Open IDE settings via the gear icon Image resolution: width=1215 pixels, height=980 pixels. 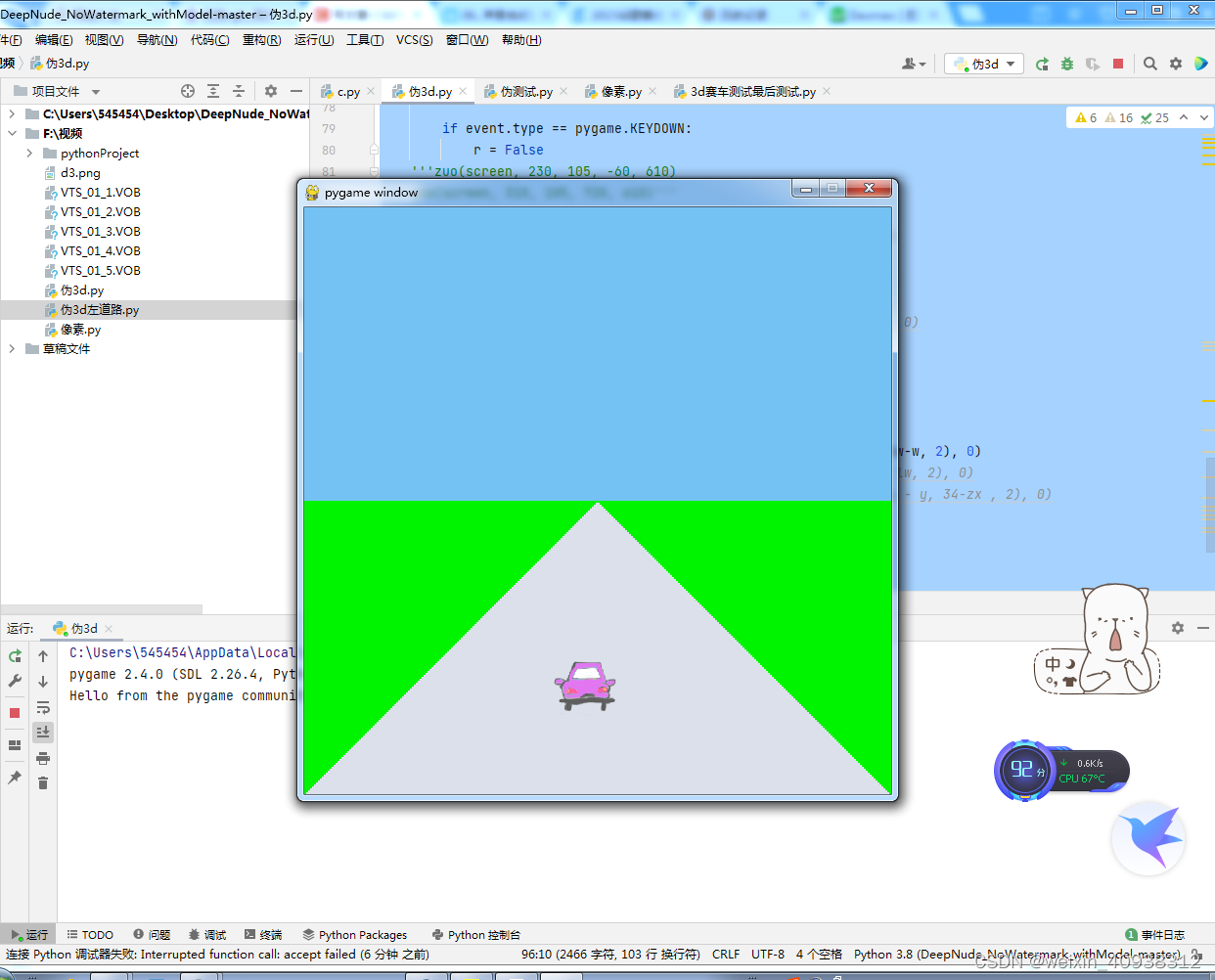tap(1176, 63)
